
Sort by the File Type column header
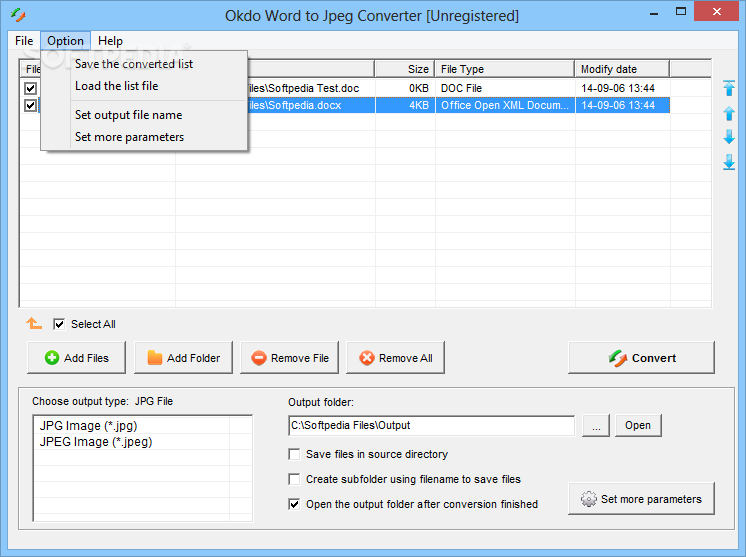point(505,69)
